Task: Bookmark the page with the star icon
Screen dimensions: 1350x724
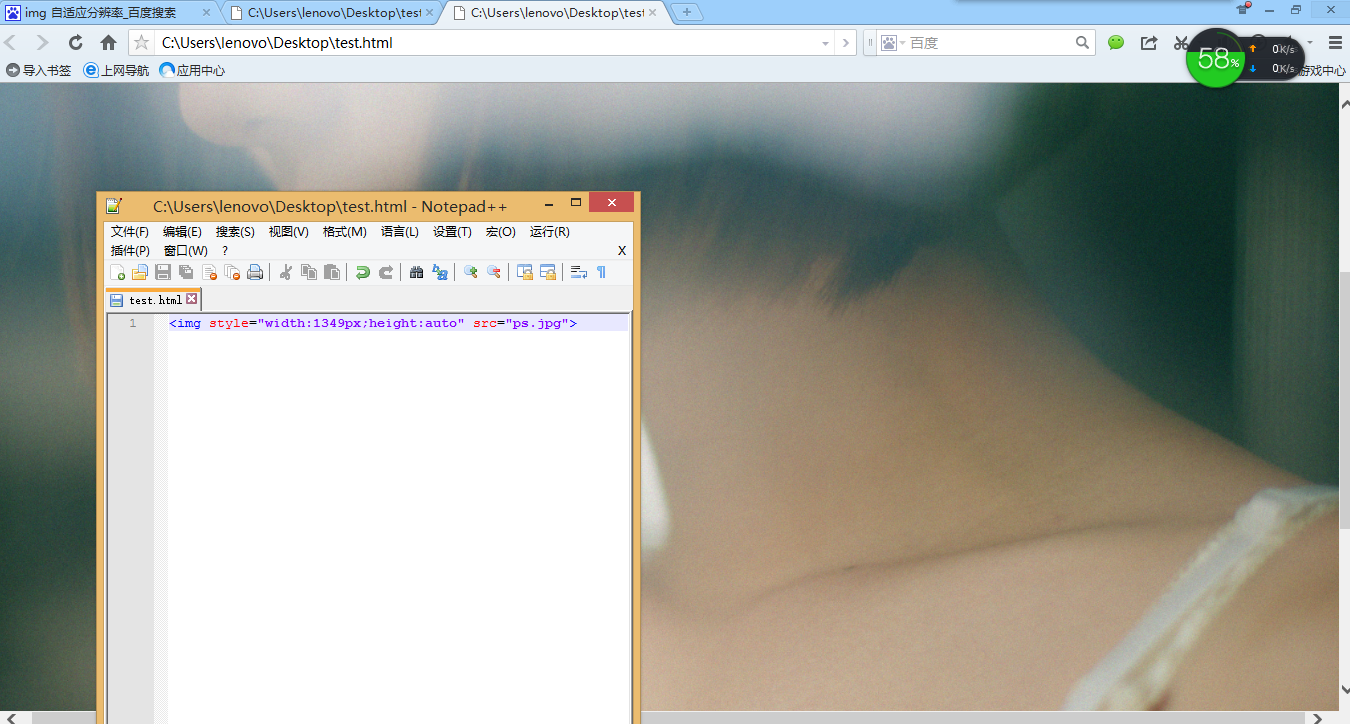Action: (142, 43)
